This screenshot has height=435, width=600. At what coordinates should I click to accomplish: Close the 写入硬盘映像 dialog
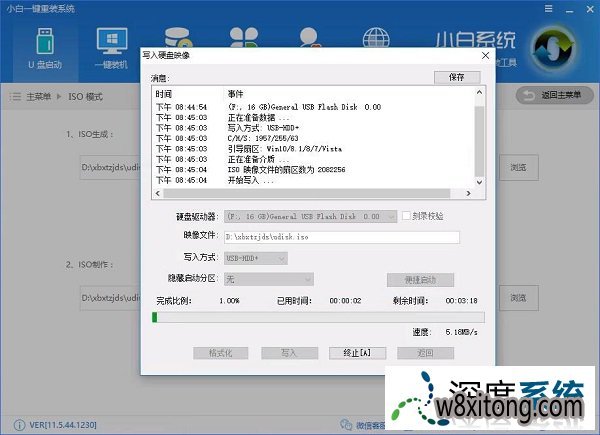486,55
